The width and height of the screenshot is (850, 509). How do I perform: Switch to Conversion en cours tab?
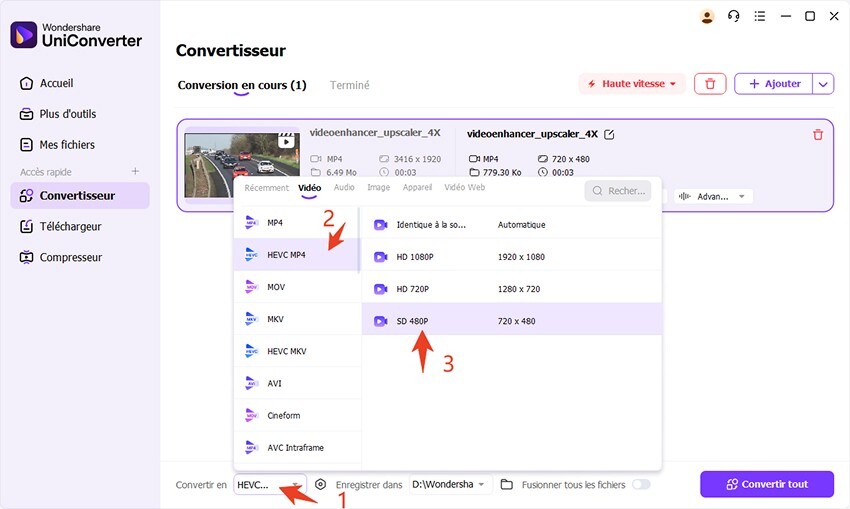pyautogui.click(x=242, y=85)
